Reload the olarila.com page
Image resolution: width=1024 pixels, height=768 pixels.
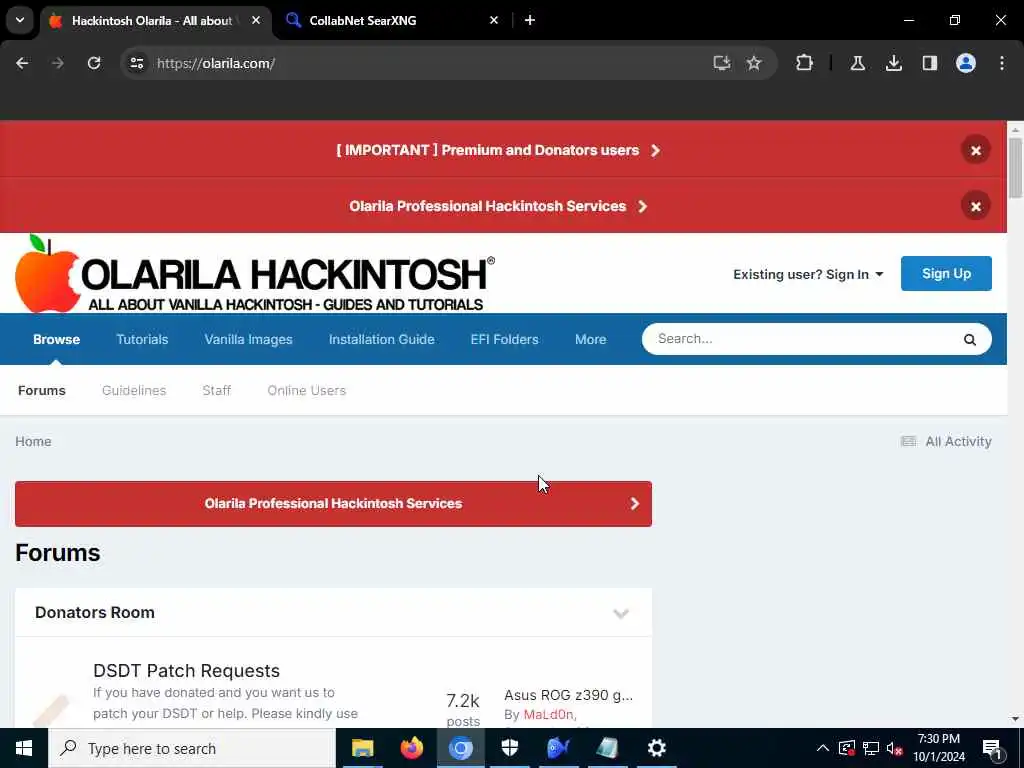point(94,63)
